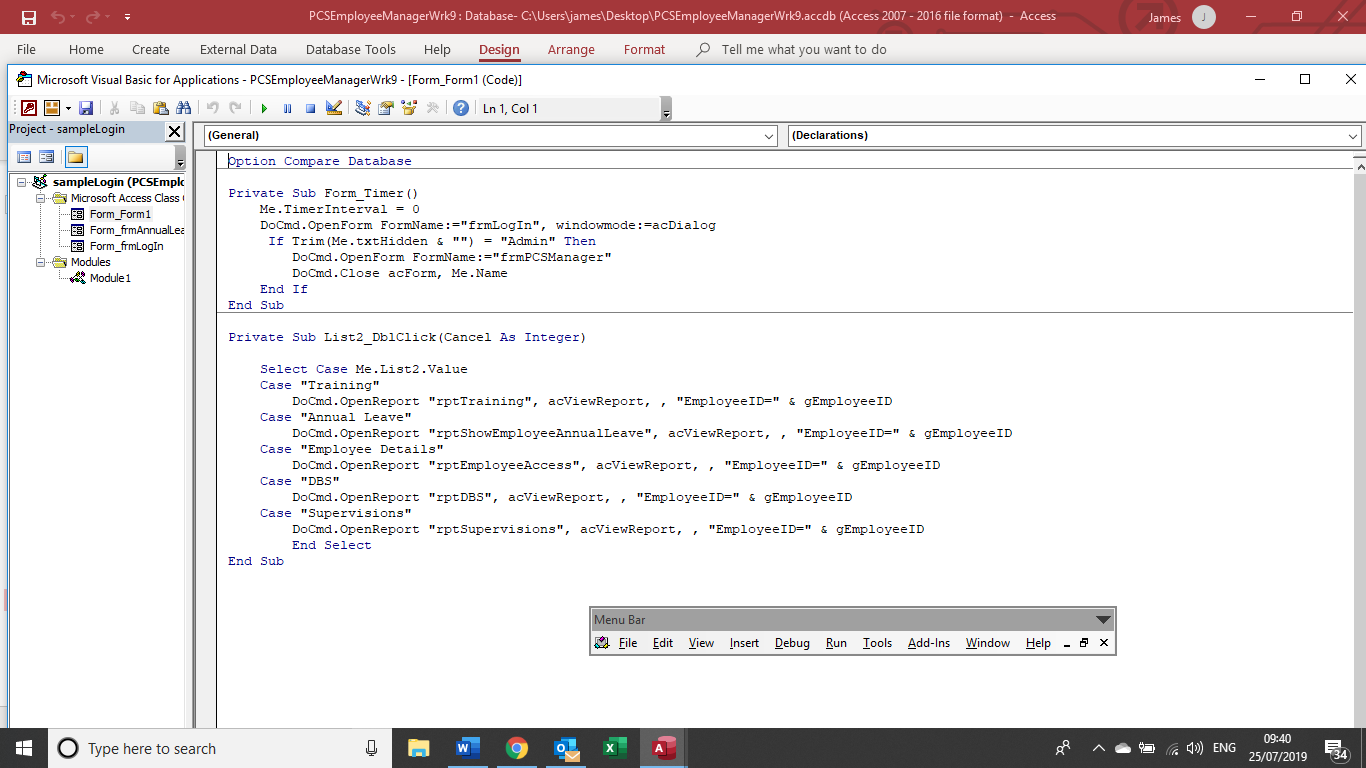The width and height of the screenshot is (1366, 768).
Task: Collapse the Modules folder in project tree
Action: tap(41, 262)
